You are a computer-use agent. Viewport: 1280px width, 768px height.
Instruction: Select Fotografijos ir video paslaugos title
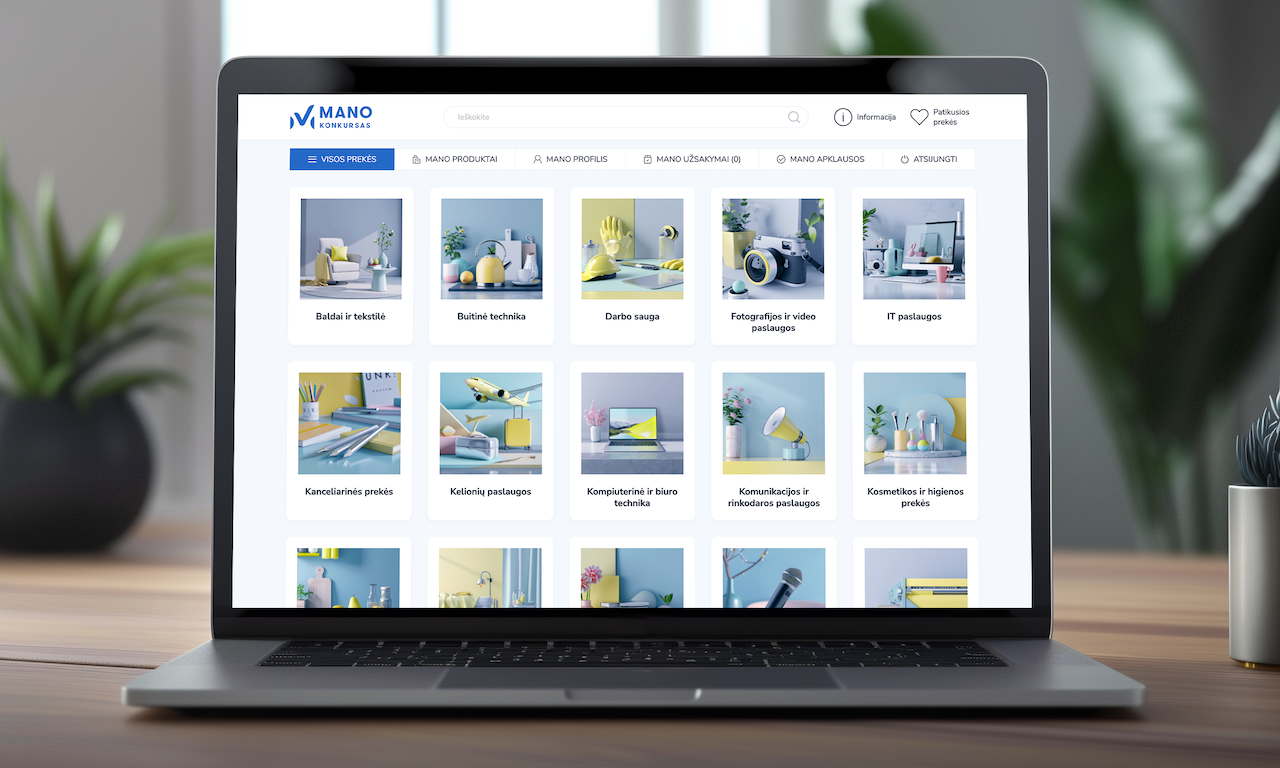(x=773, y=322)
